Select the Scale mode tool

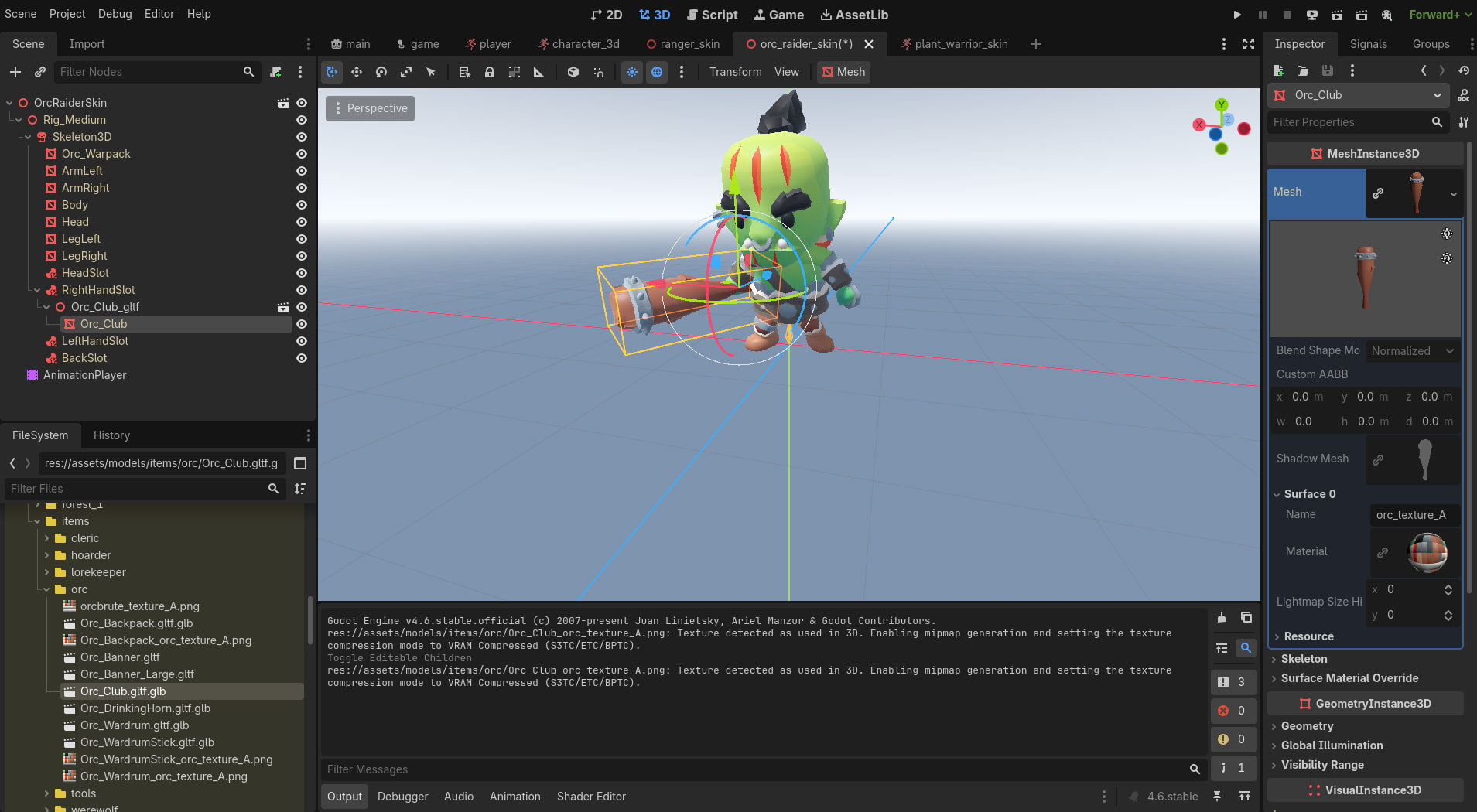(406, 72)
